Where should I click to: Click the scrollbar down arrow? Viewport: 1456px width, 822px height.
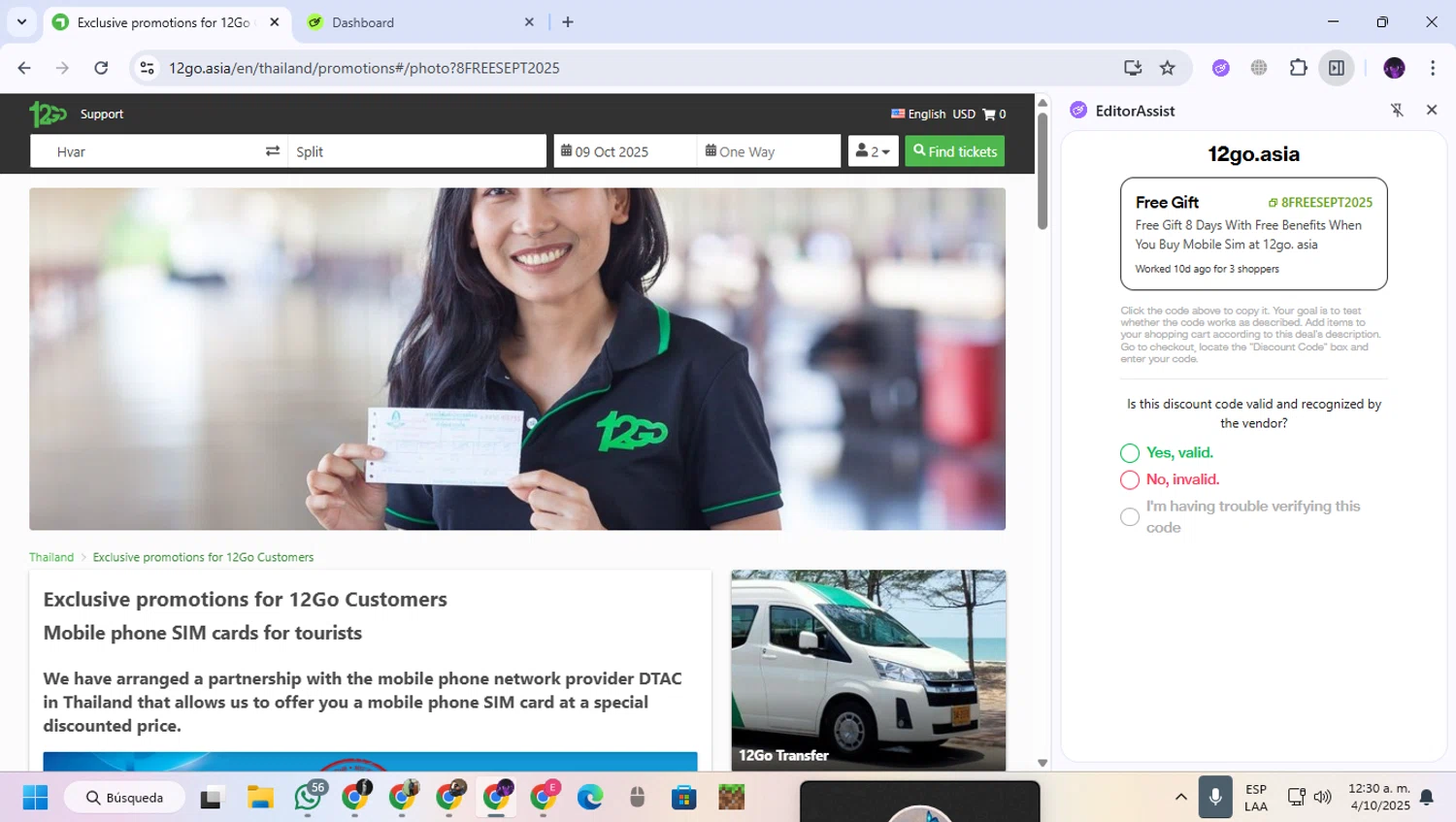point(1042,763)
